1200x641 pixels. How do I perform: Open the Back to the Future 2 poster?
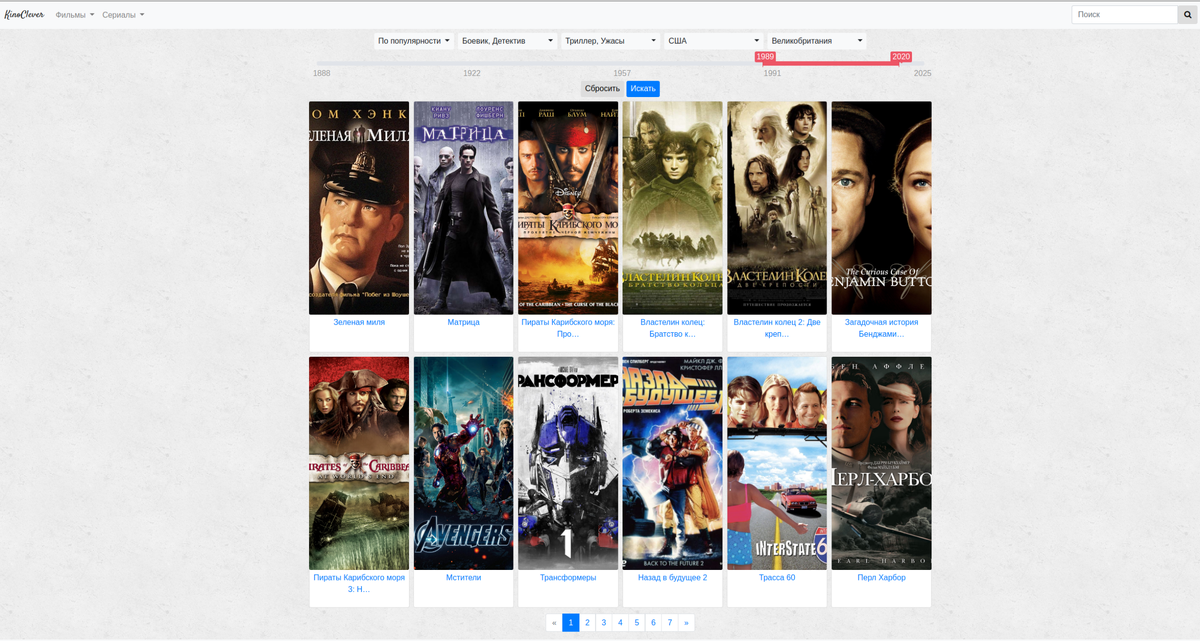coord(672,463)
